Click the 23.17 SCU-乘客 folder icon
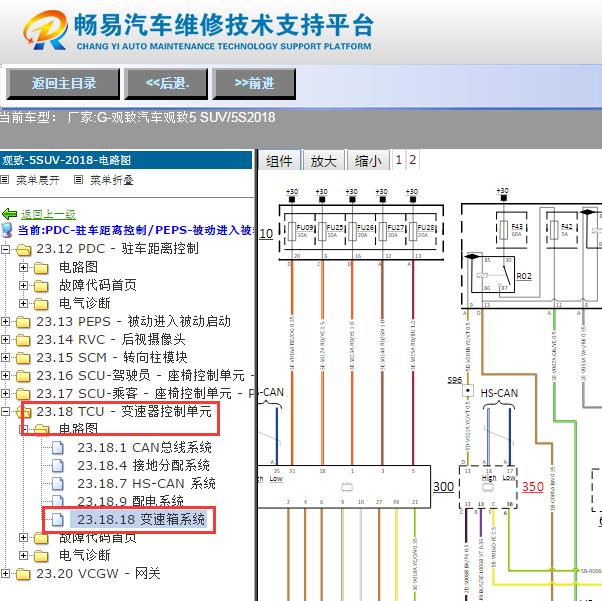Viewport: 602px width, 601px height. (x=23, y=394)
